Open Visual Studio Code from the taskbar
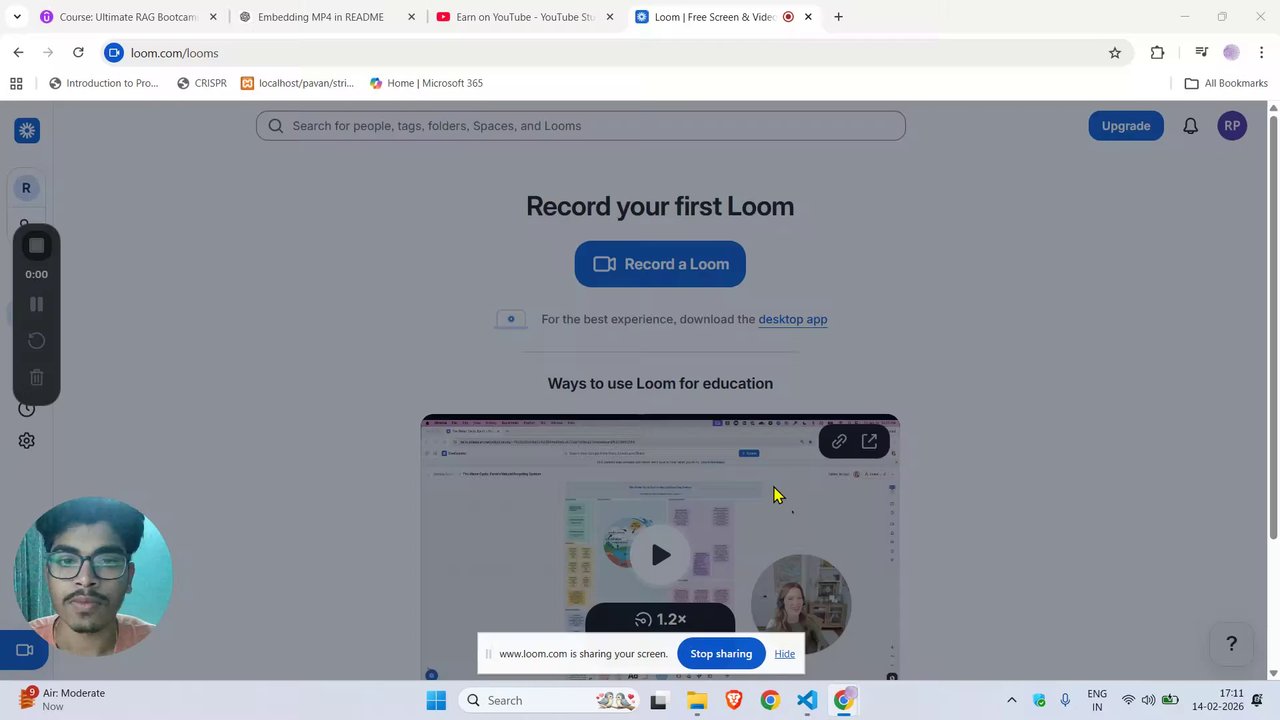Viewport: 1280px width, 720px height. pos(807,701)
